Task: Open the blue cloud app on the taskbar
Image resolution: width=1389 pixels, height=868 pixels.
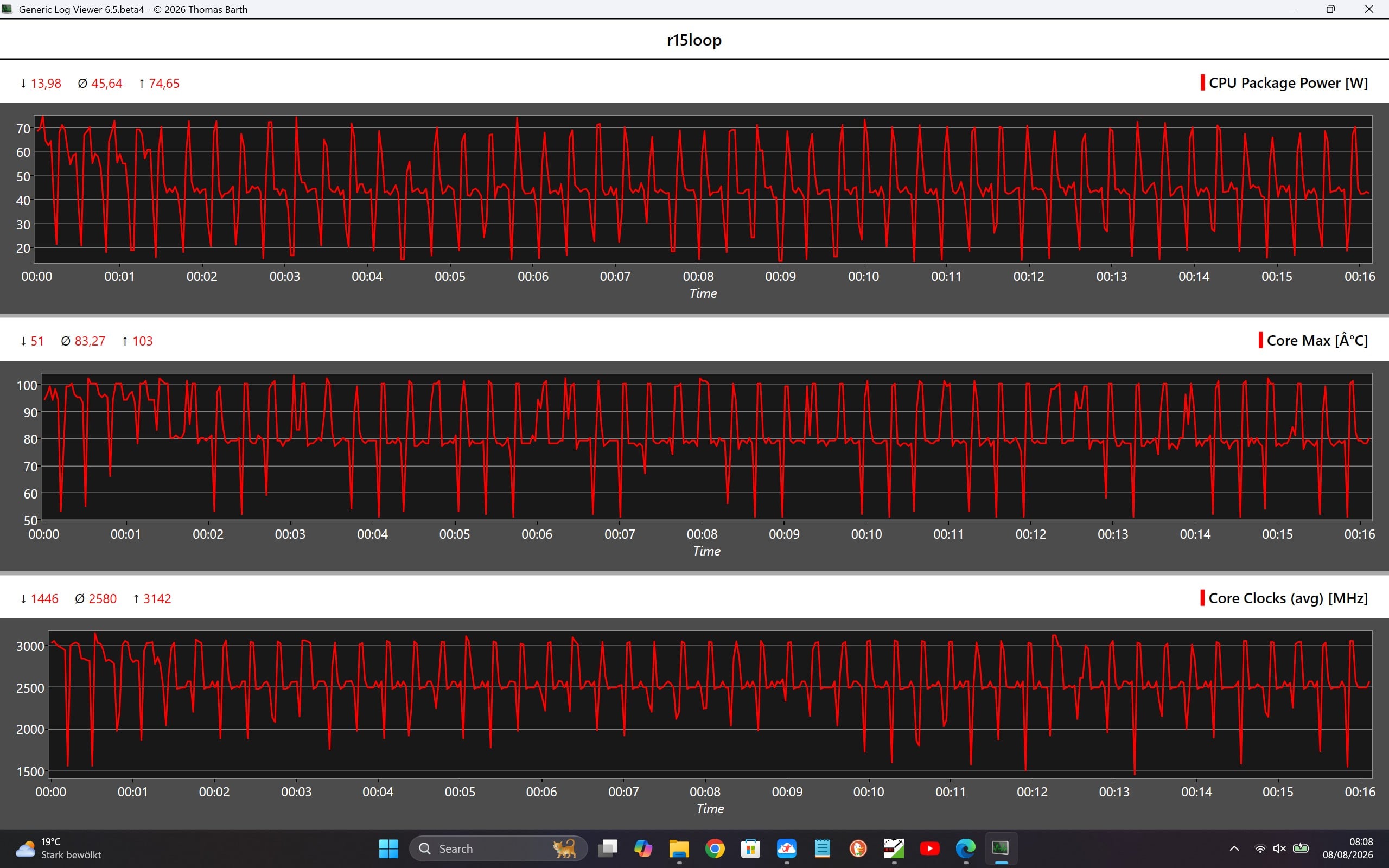Action: (786, 848)
